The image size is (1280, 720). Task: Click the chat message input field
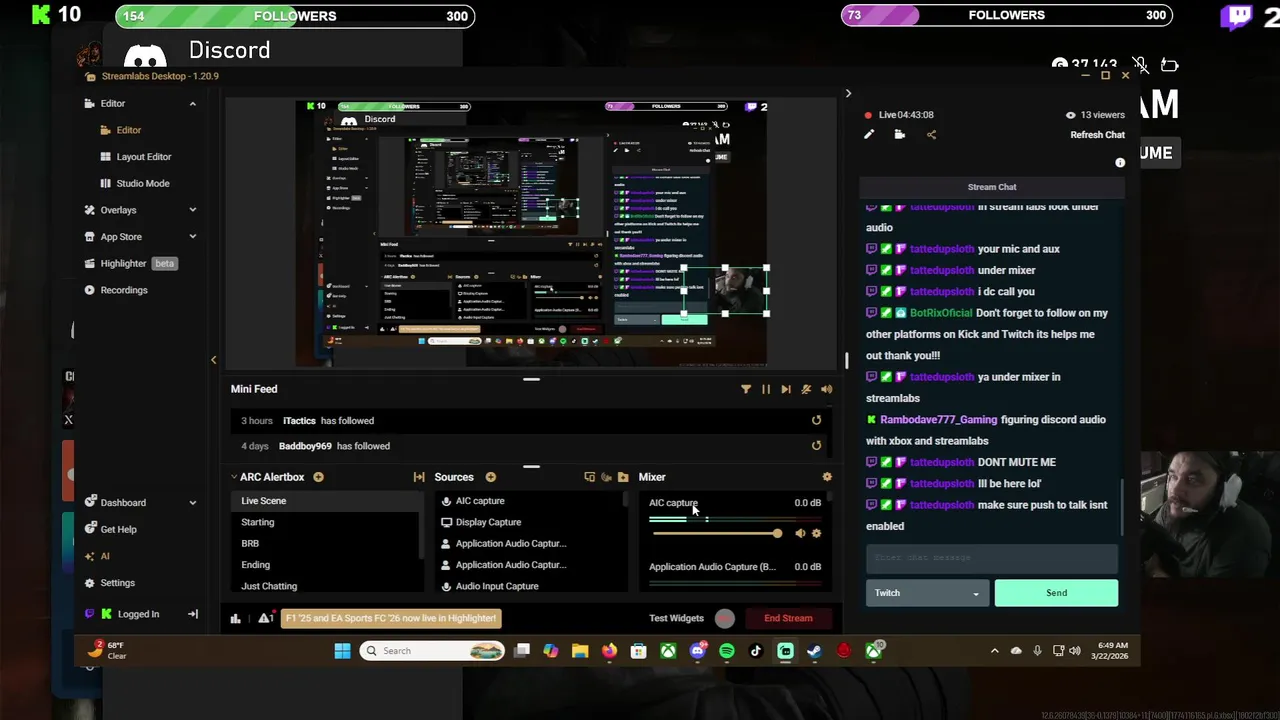(992, 558)
